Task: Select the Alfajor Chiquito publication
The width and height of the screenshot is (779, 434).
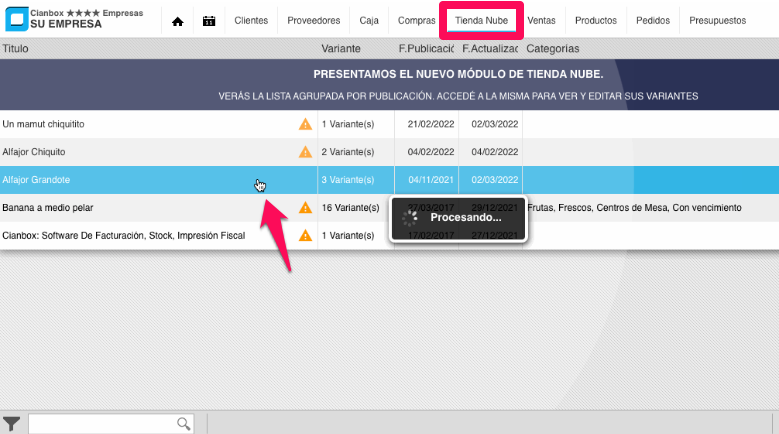Action: tap(390, 152)
